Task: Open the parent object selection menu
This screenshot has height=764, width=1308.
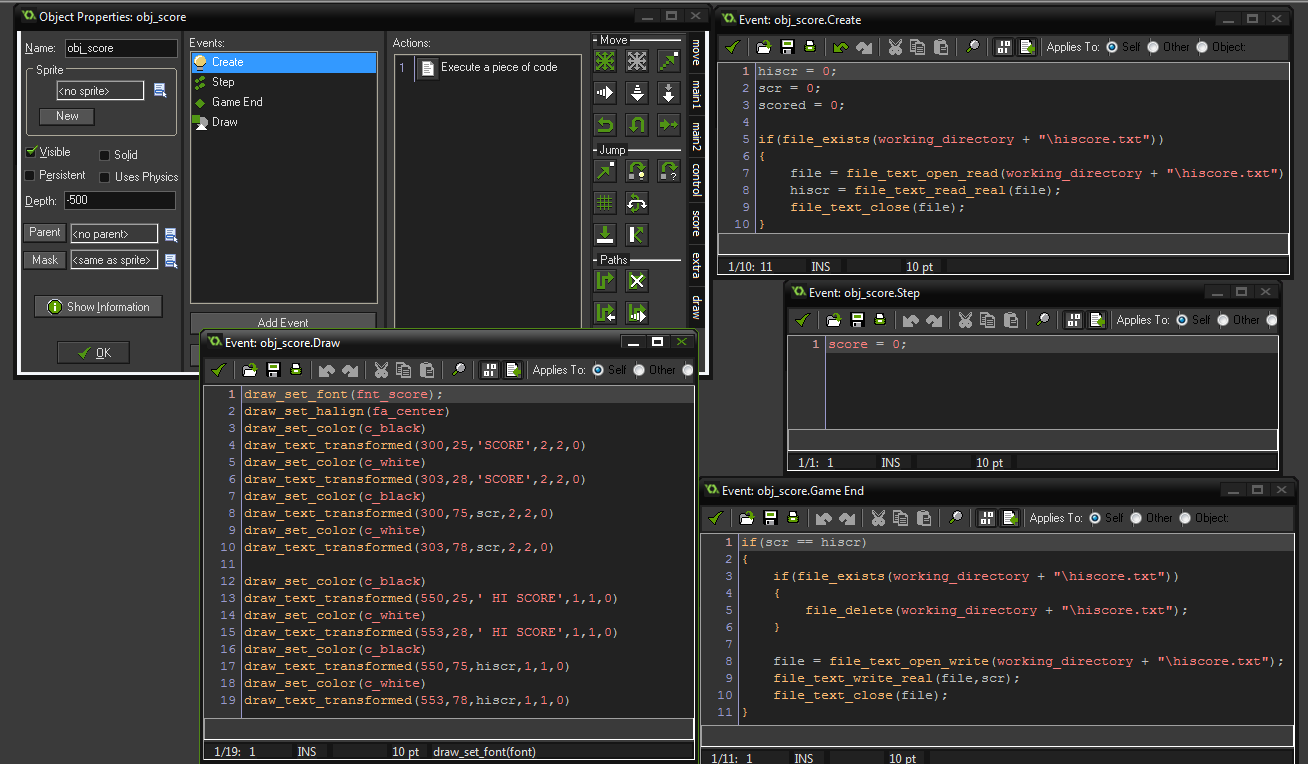Action: tap(170, 235)
